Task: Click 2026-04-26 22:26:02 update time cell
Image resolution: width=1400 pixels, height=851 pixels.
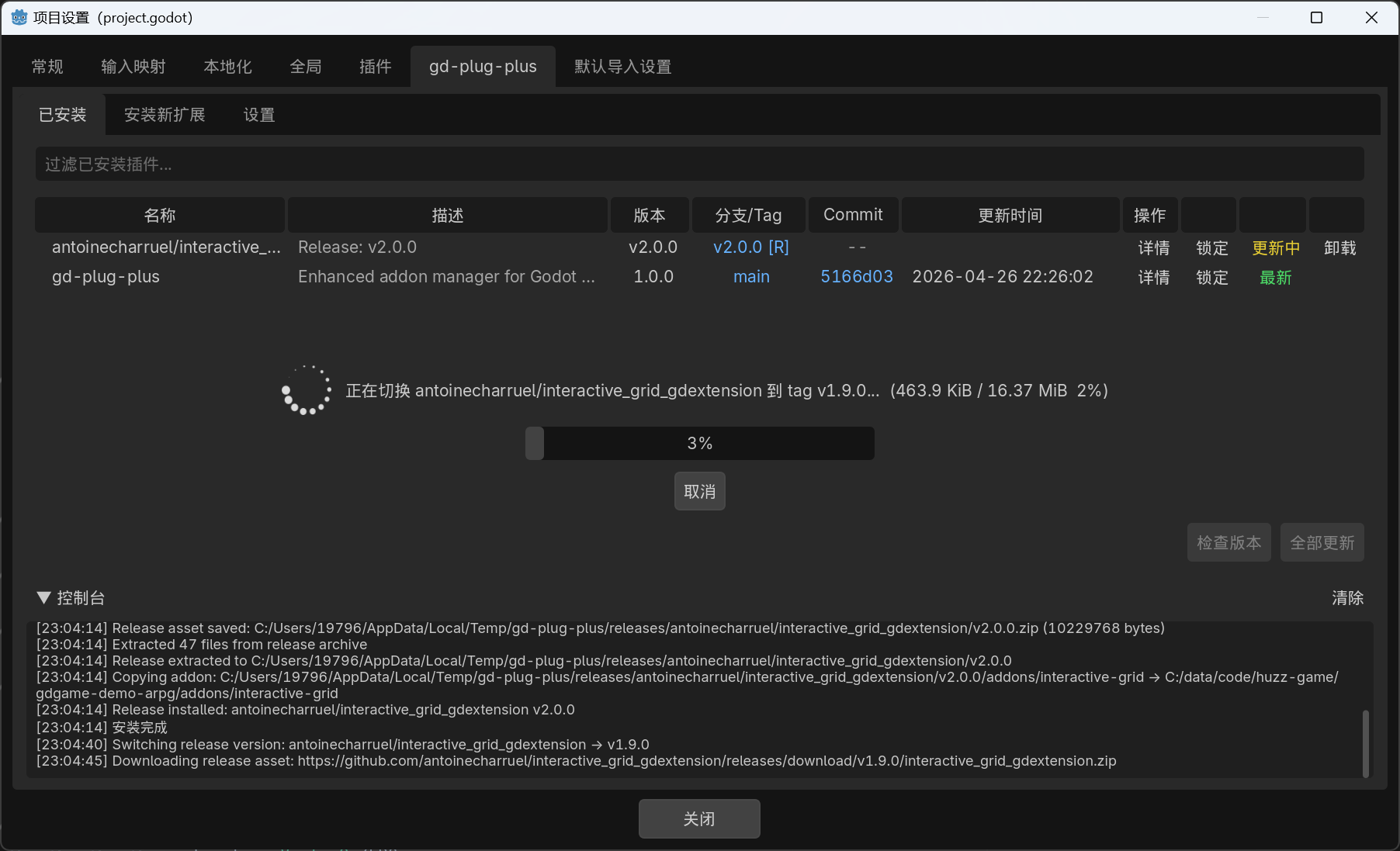Action: pos(1003,277)
